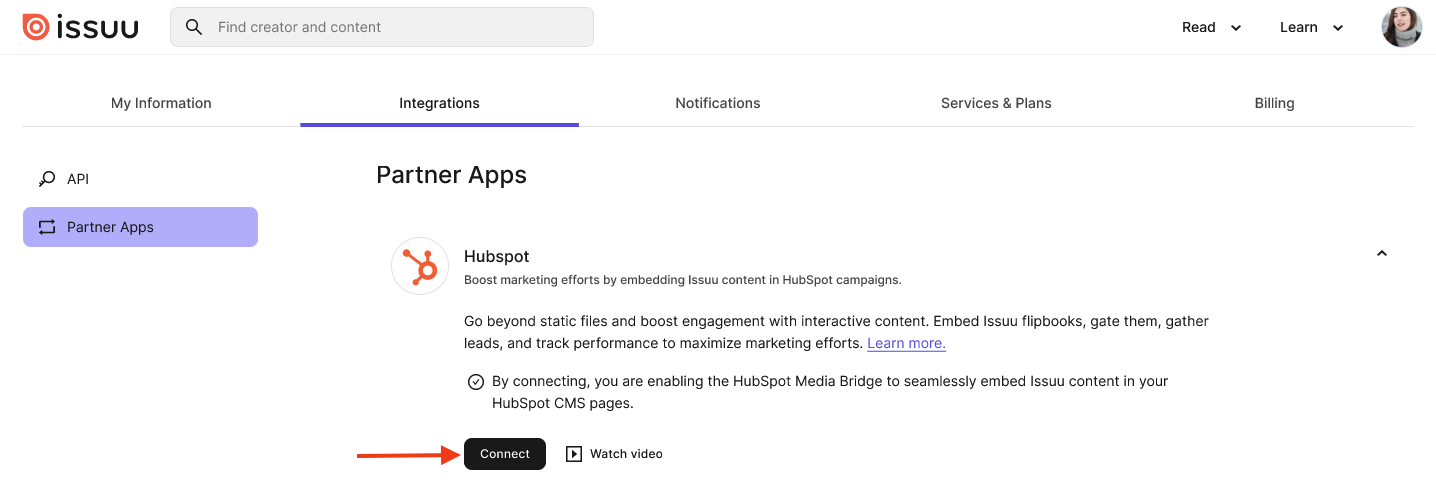Viewport: 1436px width, 492px height.
Task: Focus the Find creator and content field
Action: tap(382, 27)
